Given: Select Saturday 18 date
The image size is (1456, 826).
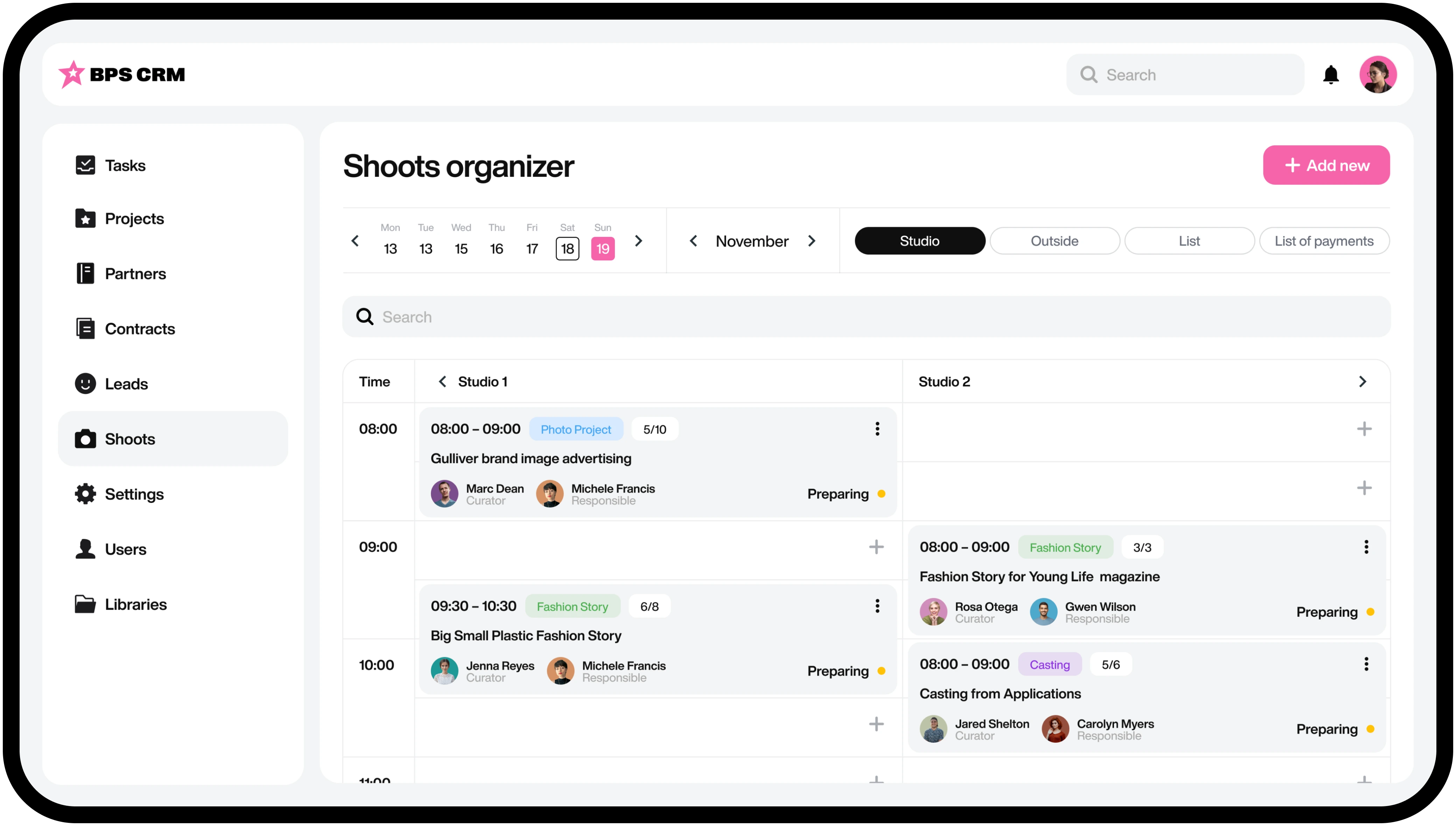Looking at the screenshot, I should coord(567,248).
